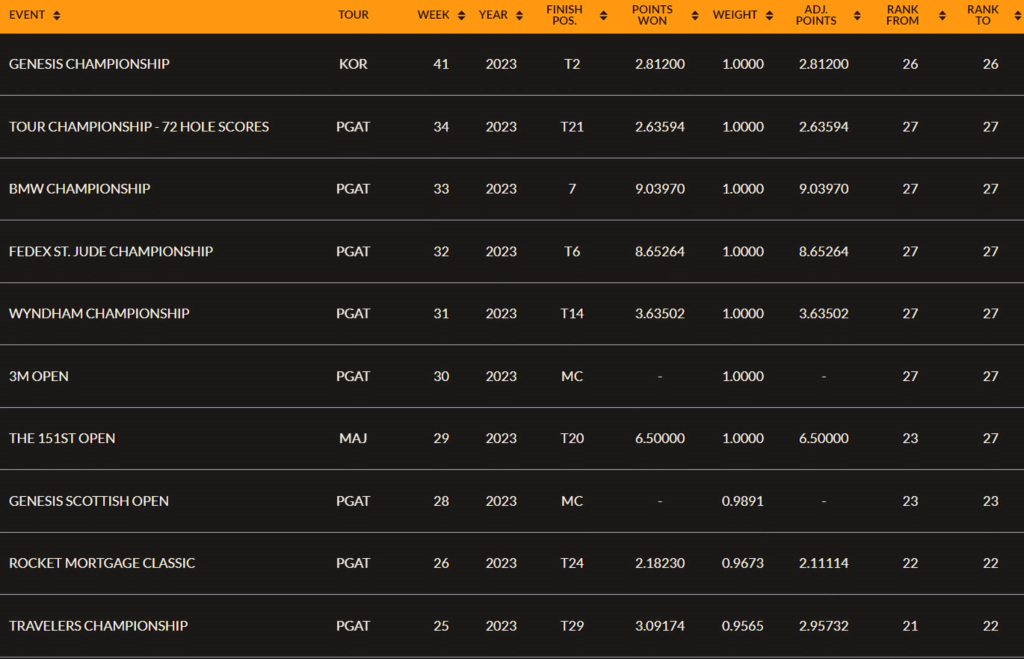Click T2 finish position cell

(x=572, y=64)
